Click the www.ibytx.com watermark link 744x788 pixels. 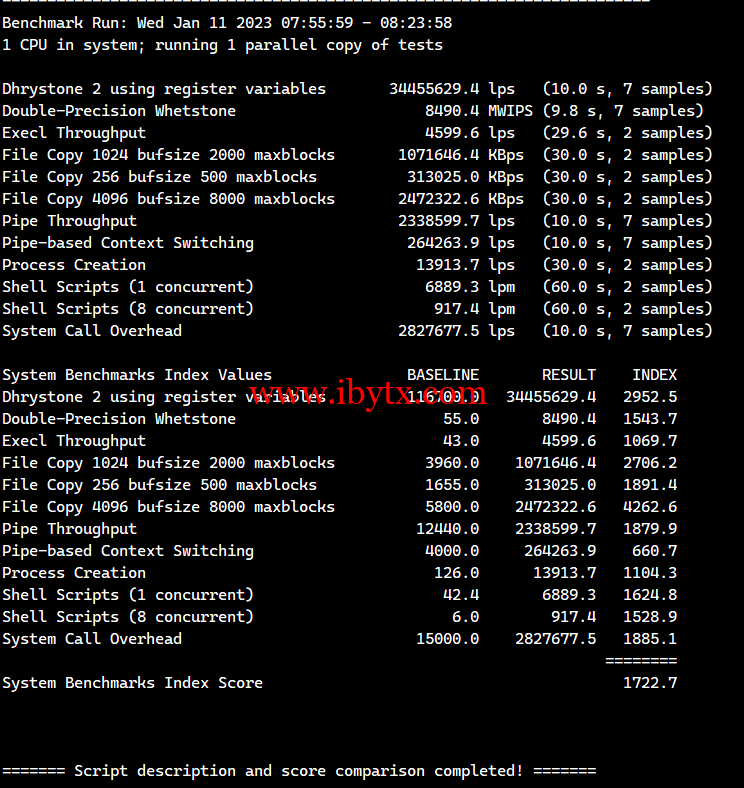click(367, 393)
